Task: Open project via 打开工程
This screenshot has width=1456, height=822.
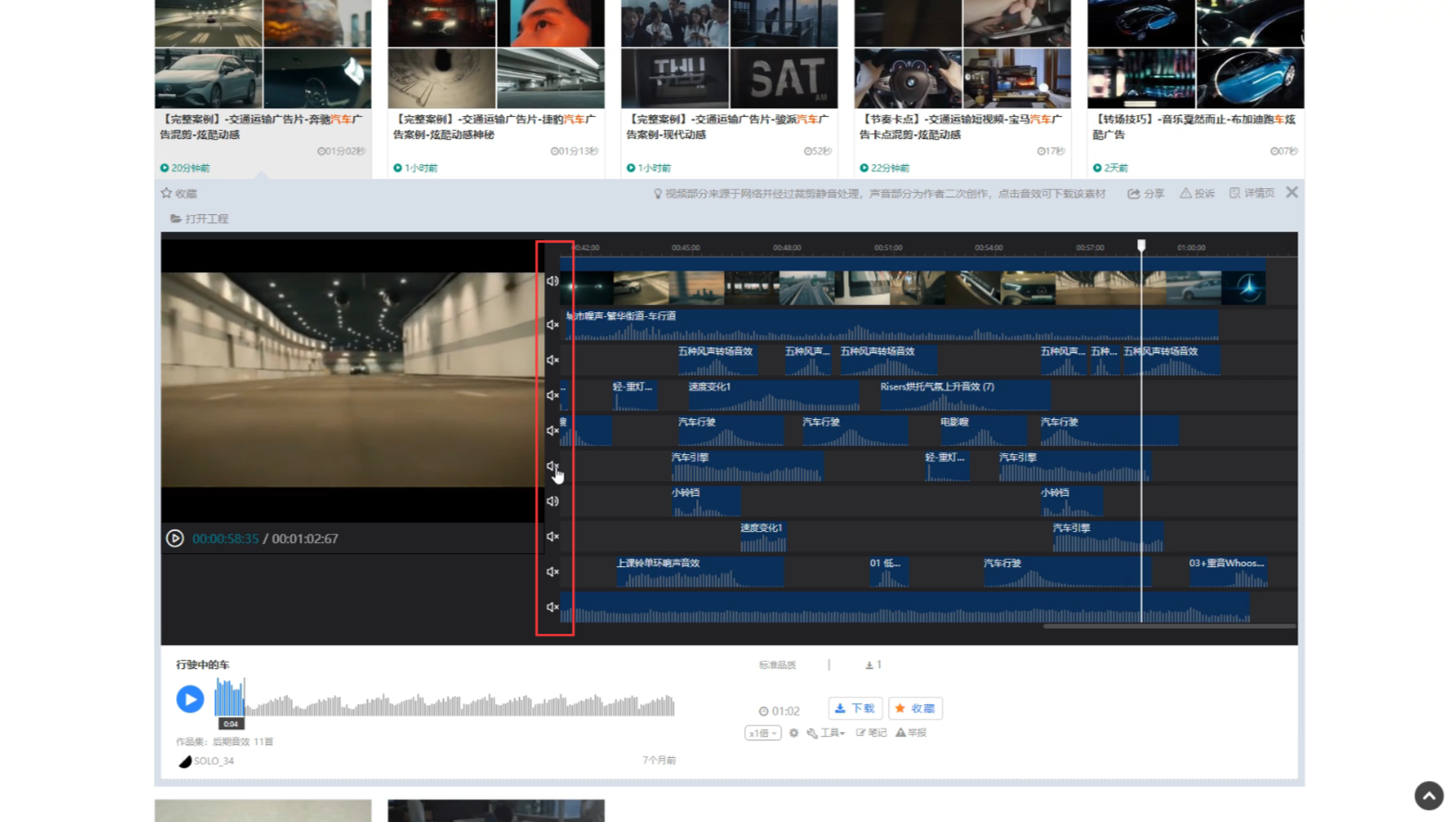Action: 199,219
